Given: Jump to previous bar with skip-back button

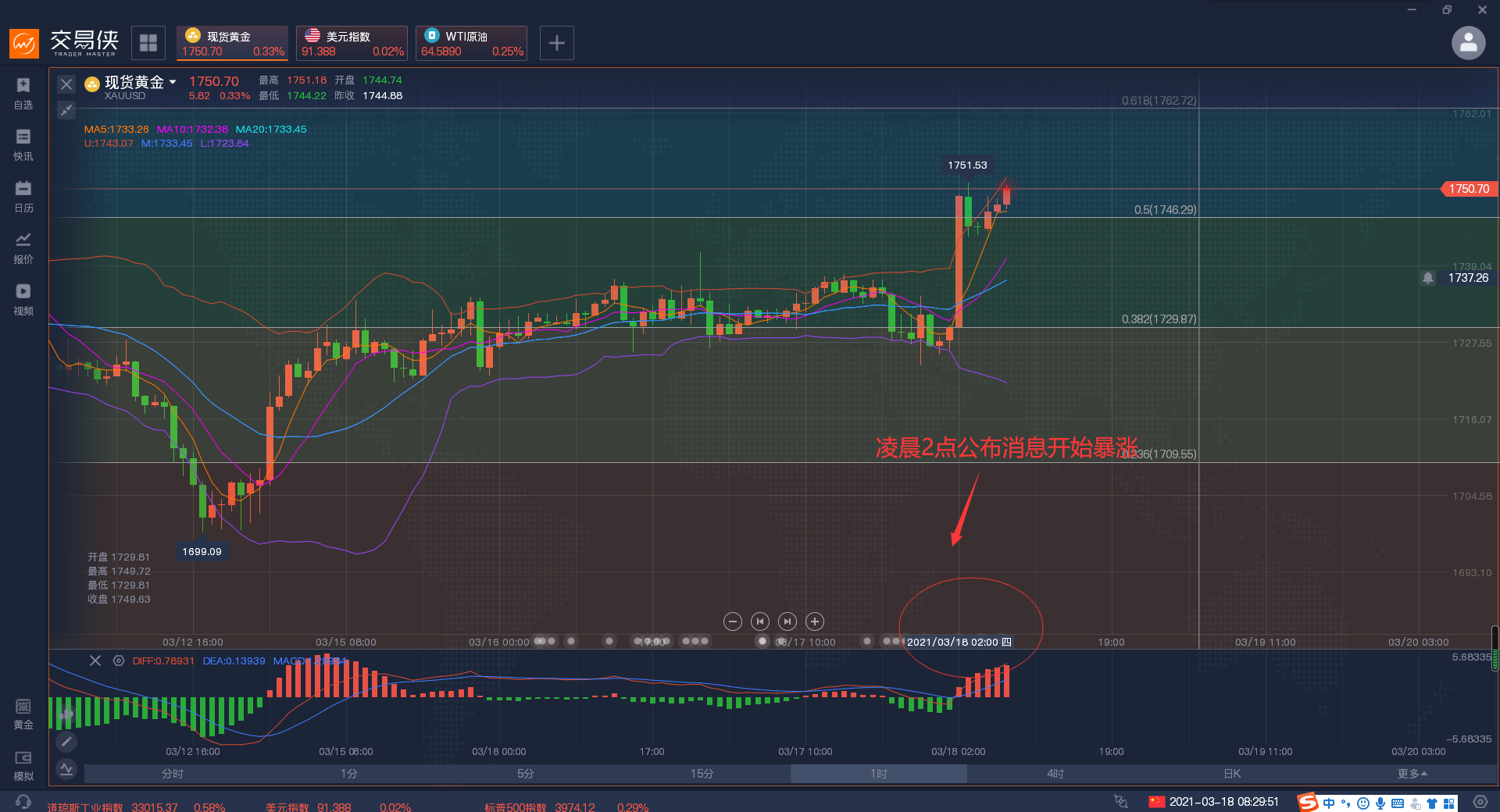Looking at the screenshot, I should (x=760, y=621).
